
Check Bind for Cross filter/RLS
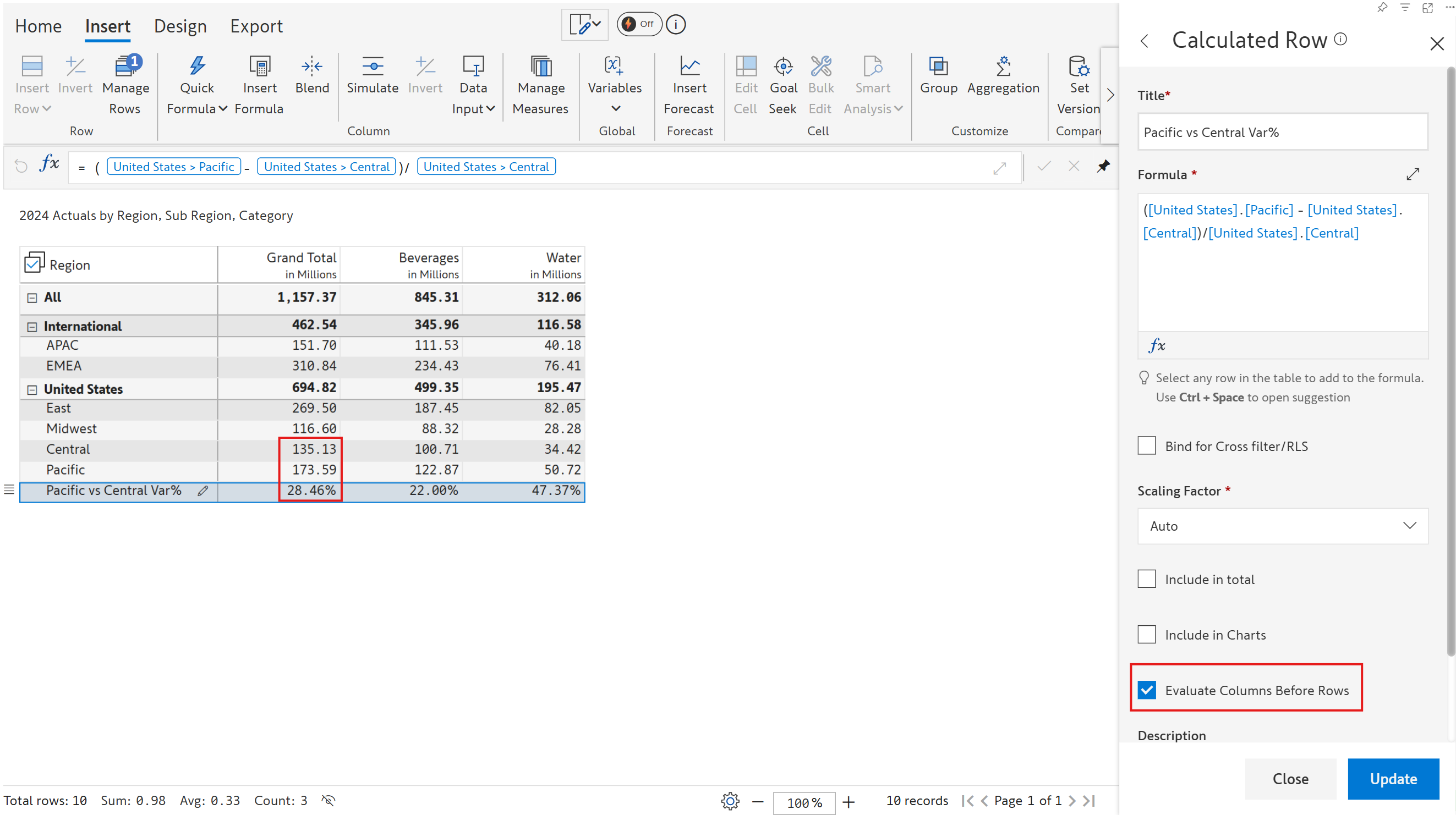tap(1147, 445)
